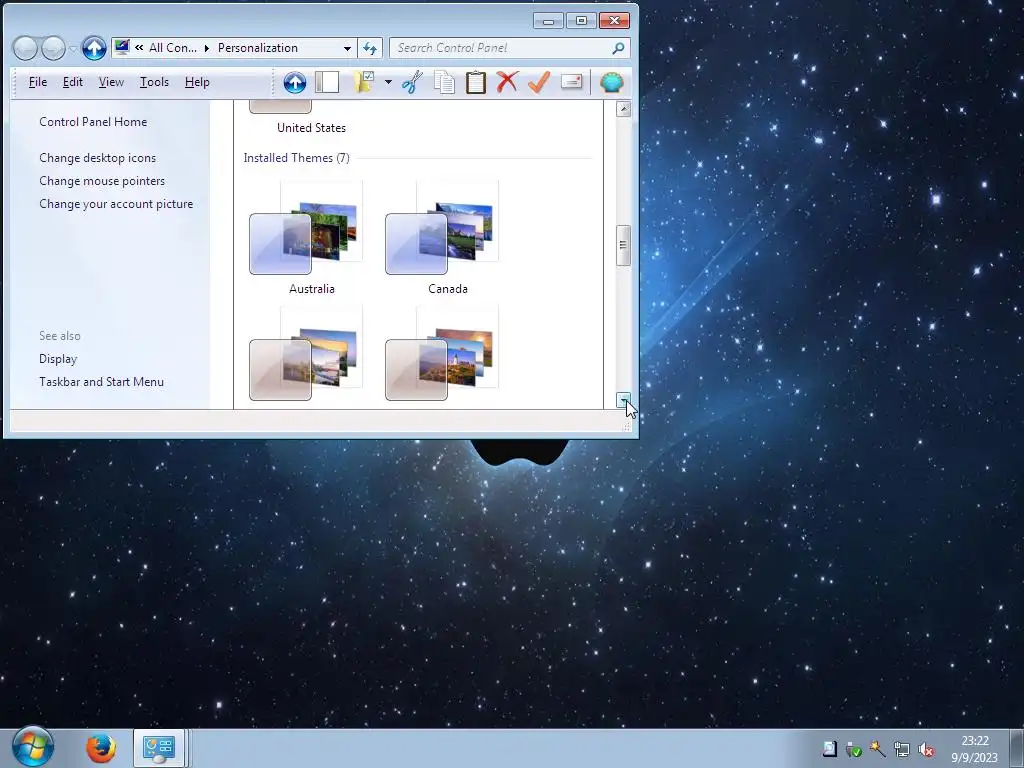Select the theme thumbnail below Australia

[306, 353]
